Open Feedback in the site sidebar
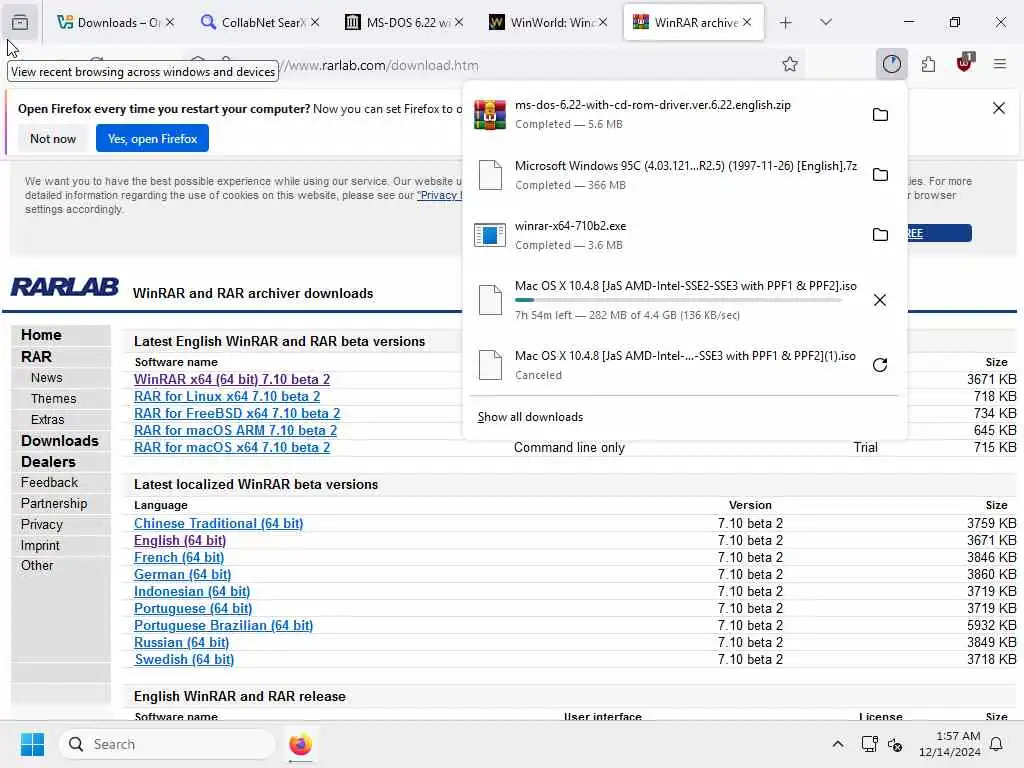This screenshot has height=768, width=1024. click(49, 483)
